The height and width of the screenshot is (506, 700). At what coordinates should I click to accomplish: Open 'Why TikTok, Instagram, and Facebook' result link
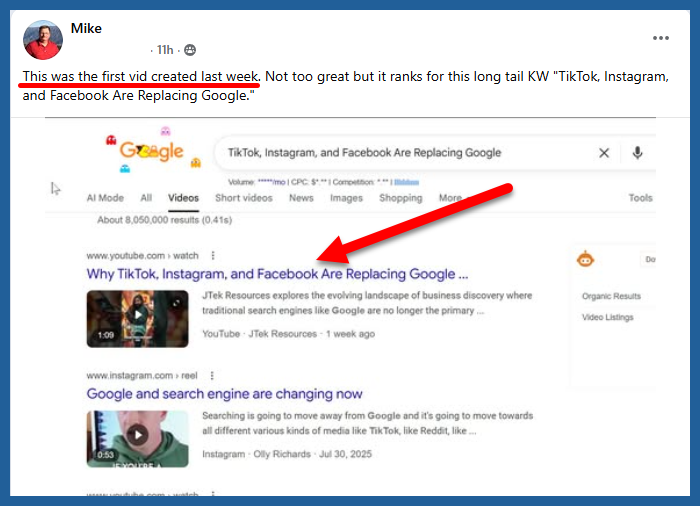coord(277,274)
